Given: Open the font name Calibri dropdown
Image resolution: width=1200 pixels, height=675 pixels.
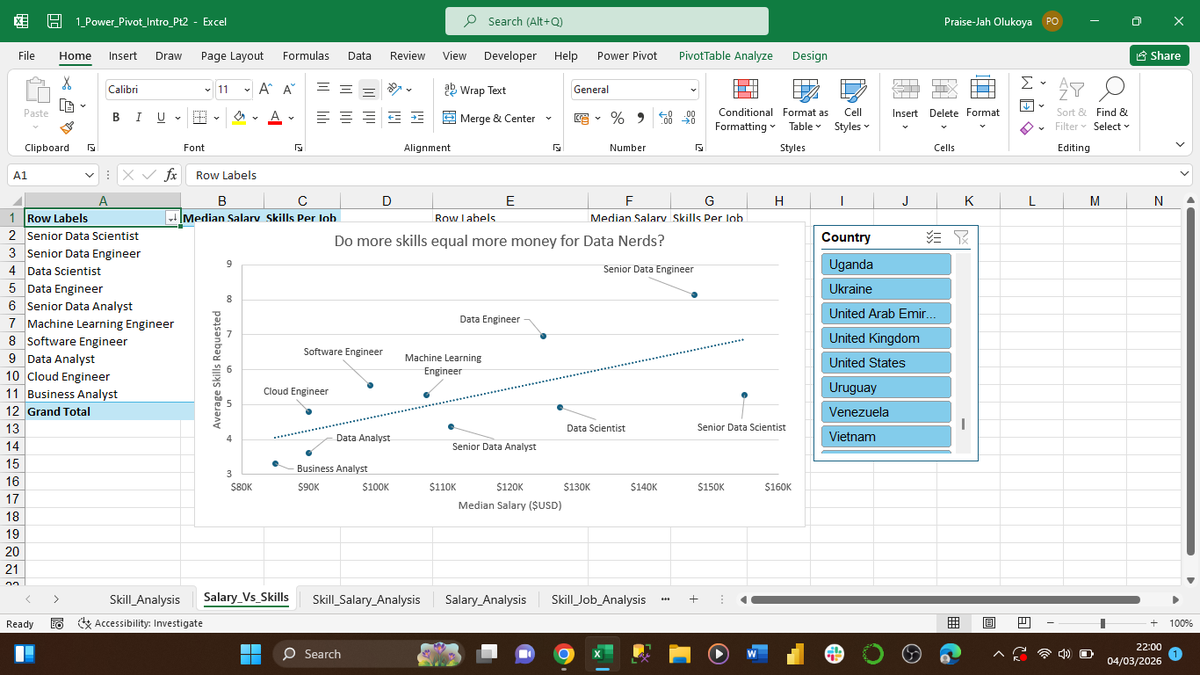Looking at the screenshot, I should (206, 90).
